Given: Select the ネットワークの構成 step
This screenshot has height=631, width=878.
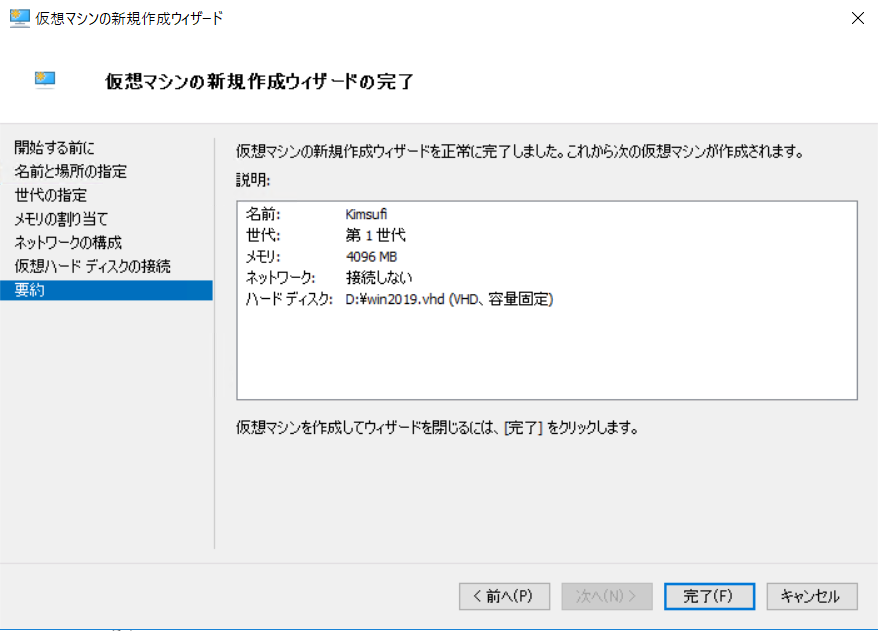Looking at the screenshot, I should tap(66, 242).
